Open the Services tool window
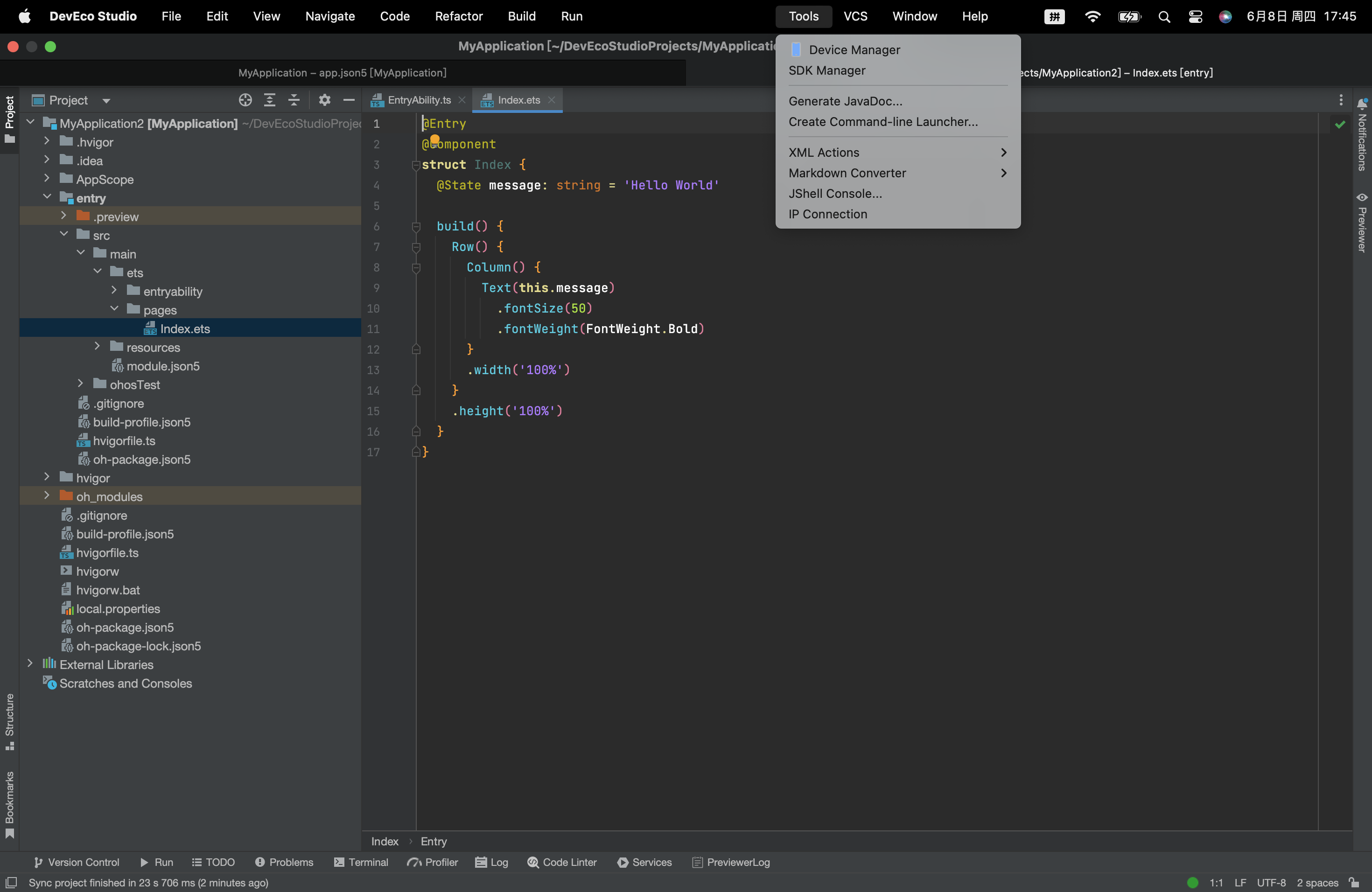The height and width of the screenshot is (892, 1372). click(644, 862)
